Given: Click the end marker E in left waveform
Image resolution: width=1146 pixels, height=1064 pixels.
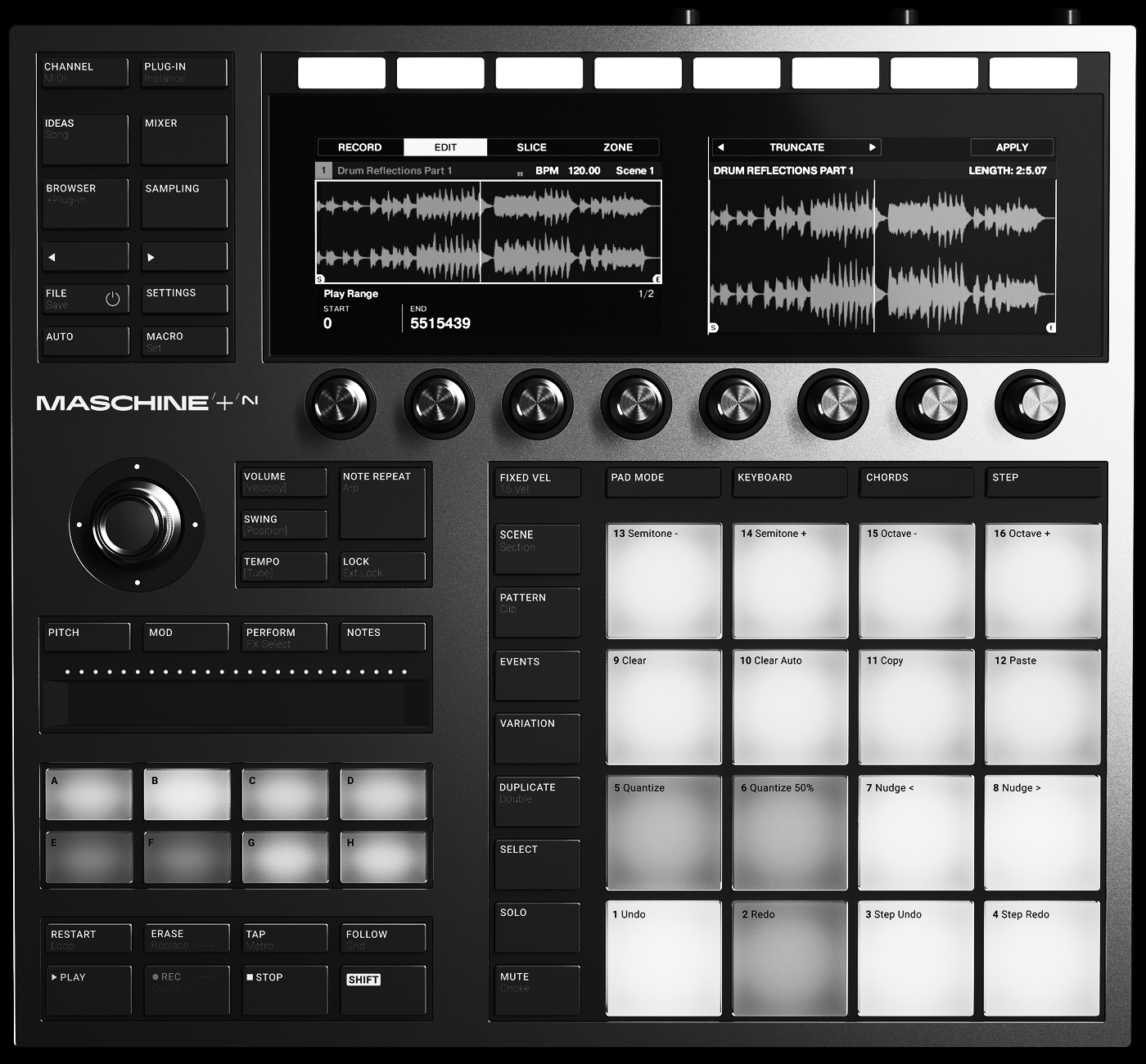Looking at the screenshot, I should coord(657,279).
